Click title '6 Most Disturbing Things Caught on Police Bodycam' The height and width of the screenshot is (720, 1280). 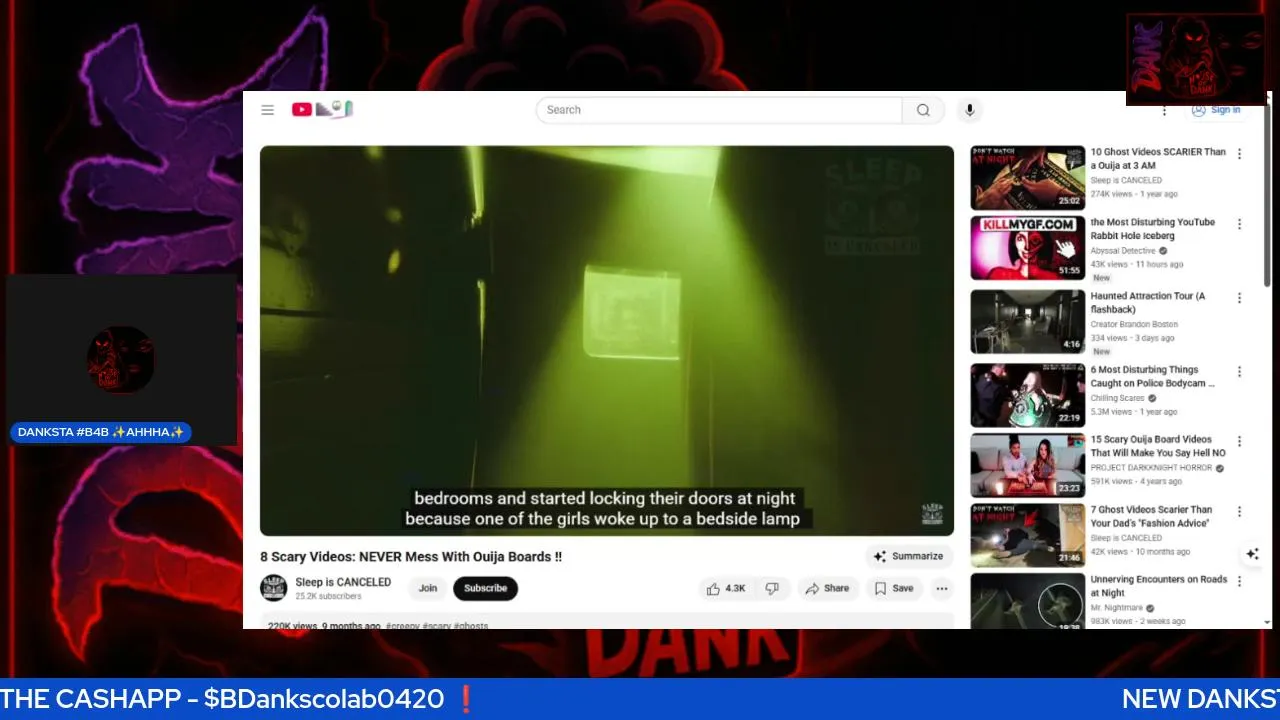(1153, 376)
